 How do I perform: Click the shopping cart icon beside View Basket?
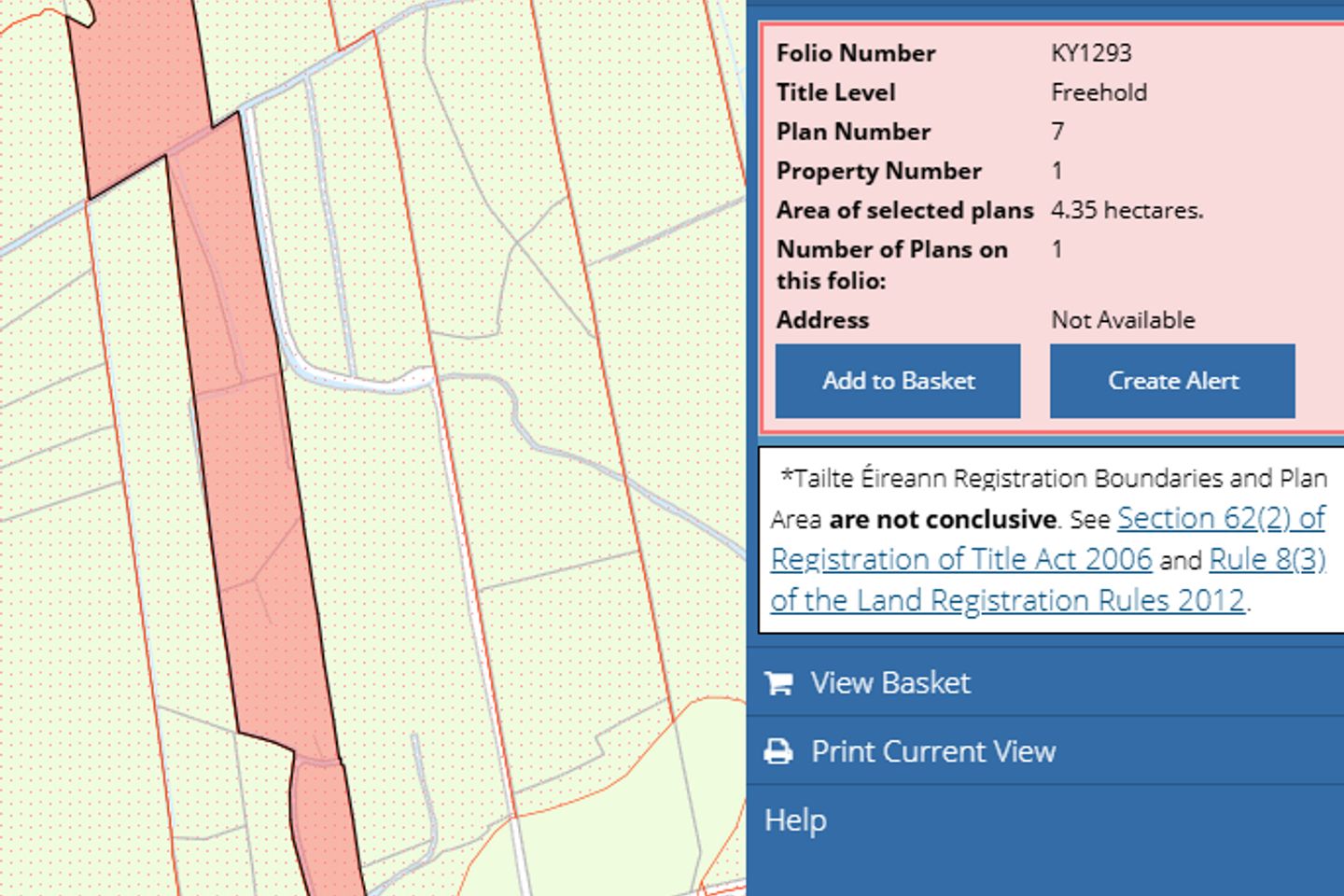pos(778,683)
